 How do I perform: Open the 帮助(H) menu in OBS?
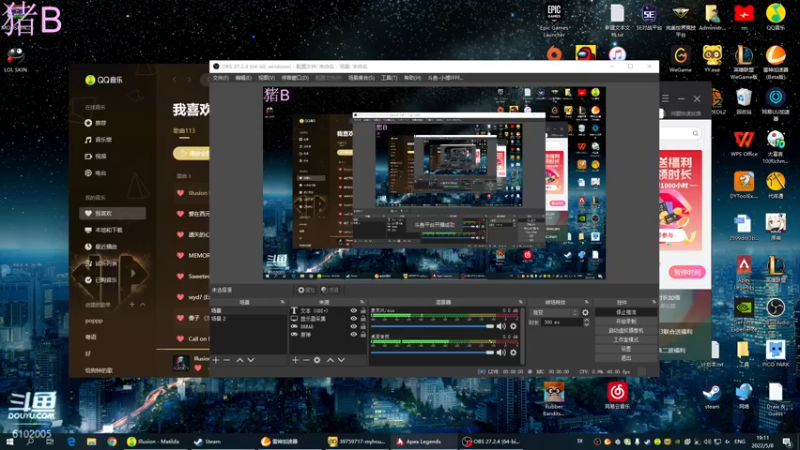coord(412,78)
